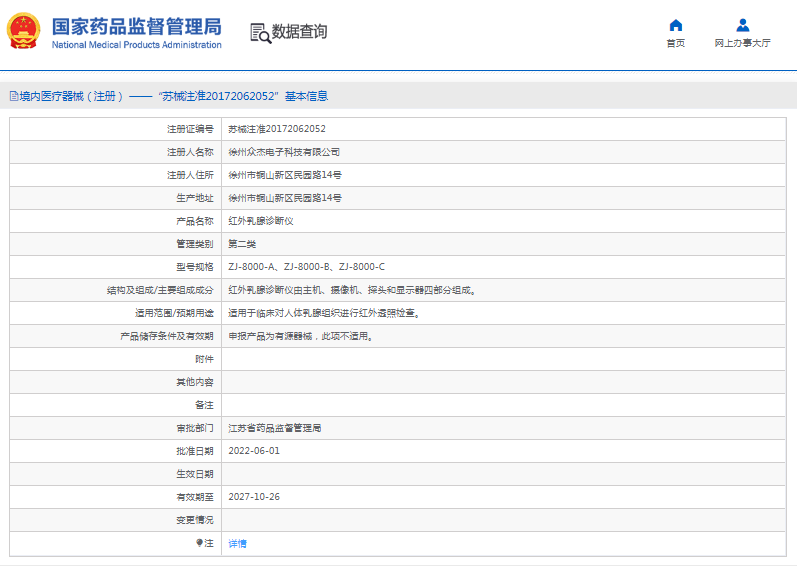Open the 详情 link in the 注 row

click(x=237, y=543)
